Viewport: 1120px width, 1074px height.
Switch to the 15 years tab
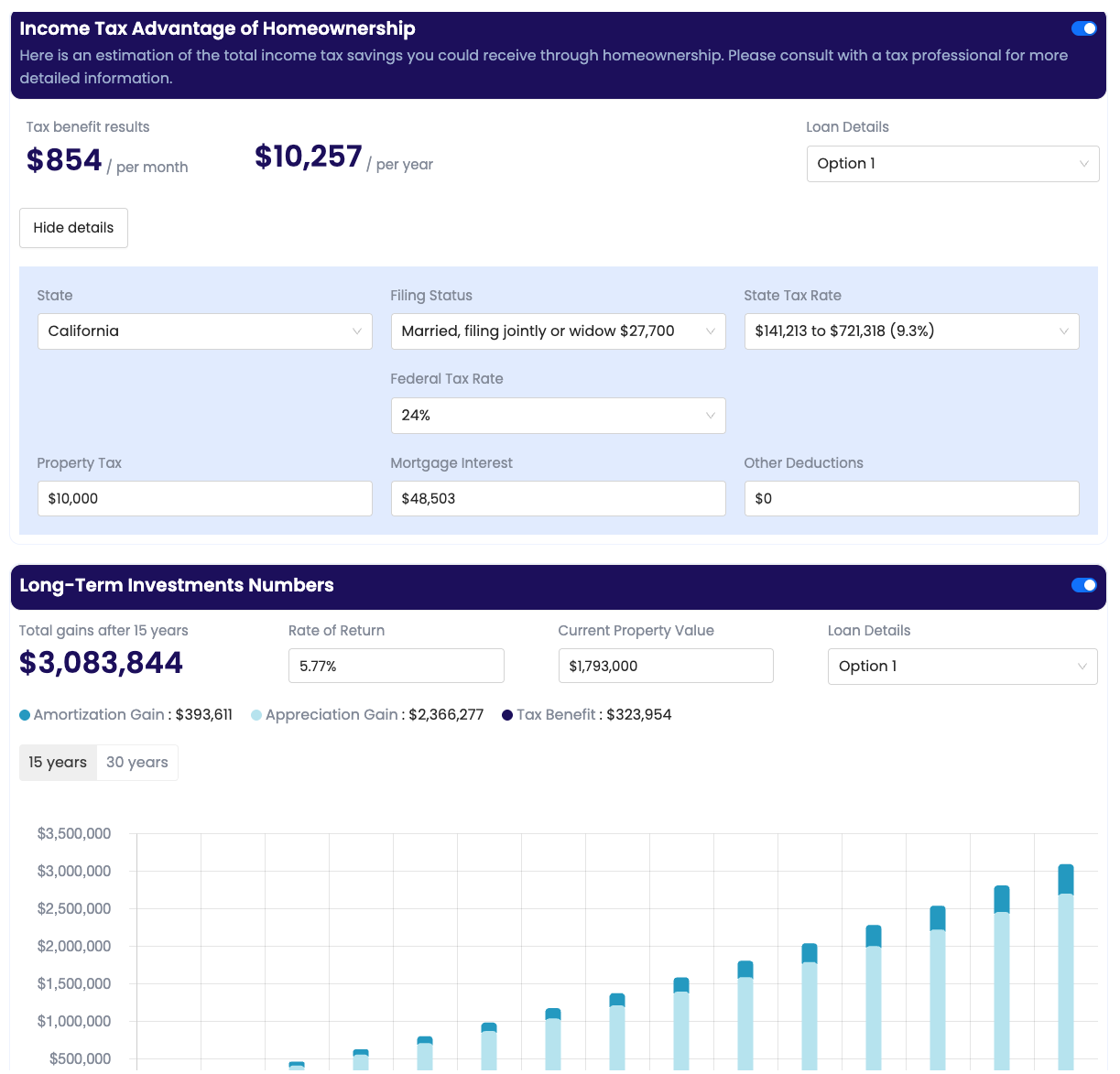pyautogui.click(x=58, y=763)
